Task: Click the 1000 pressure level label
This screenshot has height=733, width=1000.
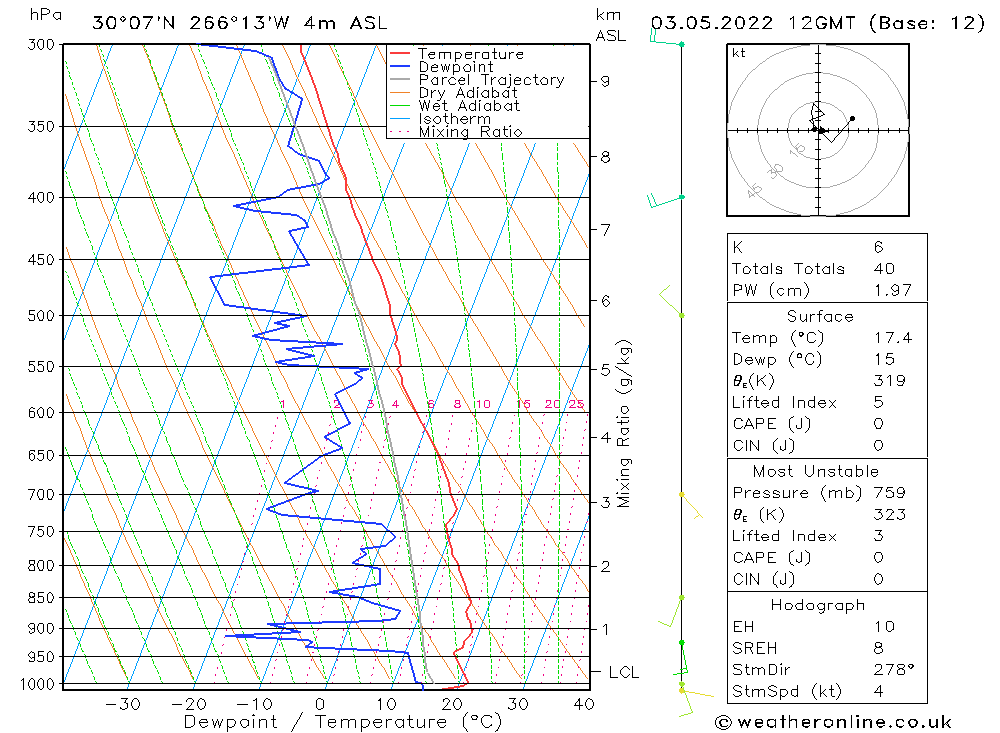Action: click(x=38, y=684)
